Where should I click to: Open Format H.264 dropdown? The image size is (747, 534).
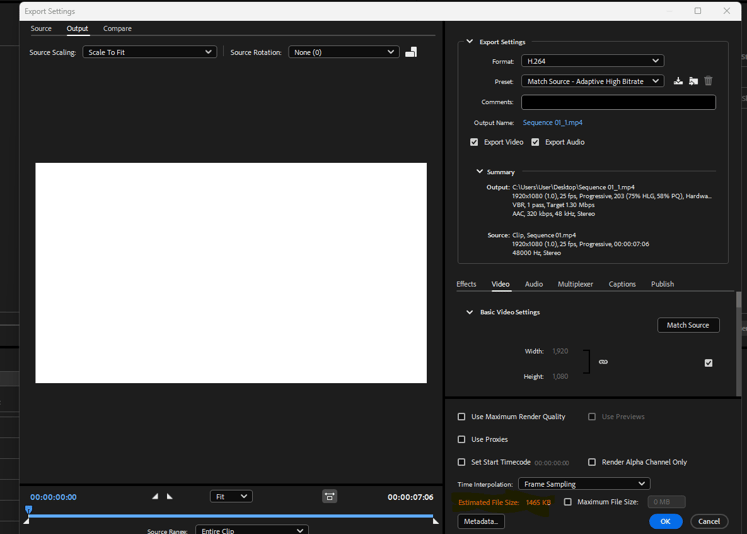[x=593, y=61]
